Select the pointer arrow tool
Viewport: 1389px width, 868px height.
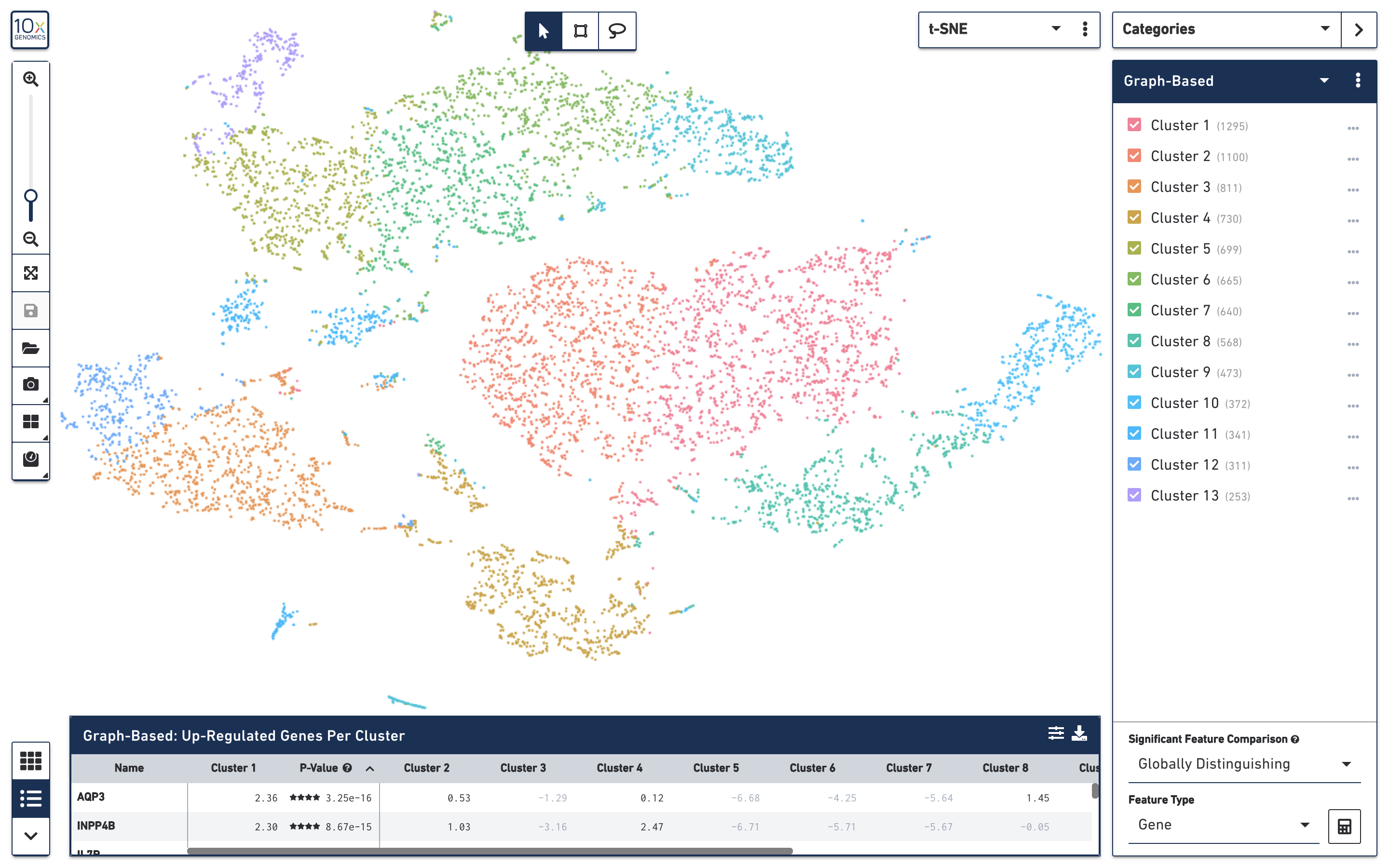543,30
